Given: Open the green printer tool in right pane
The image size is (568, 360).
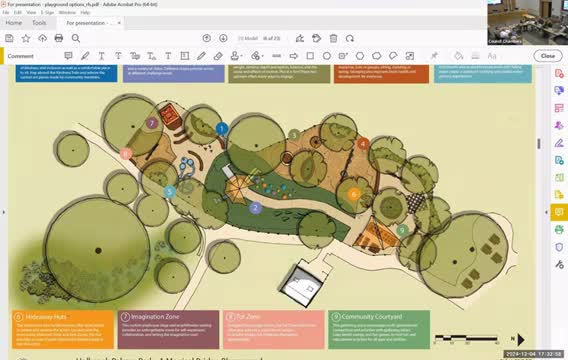Looking at the screenshot, I should click(559, 230).
